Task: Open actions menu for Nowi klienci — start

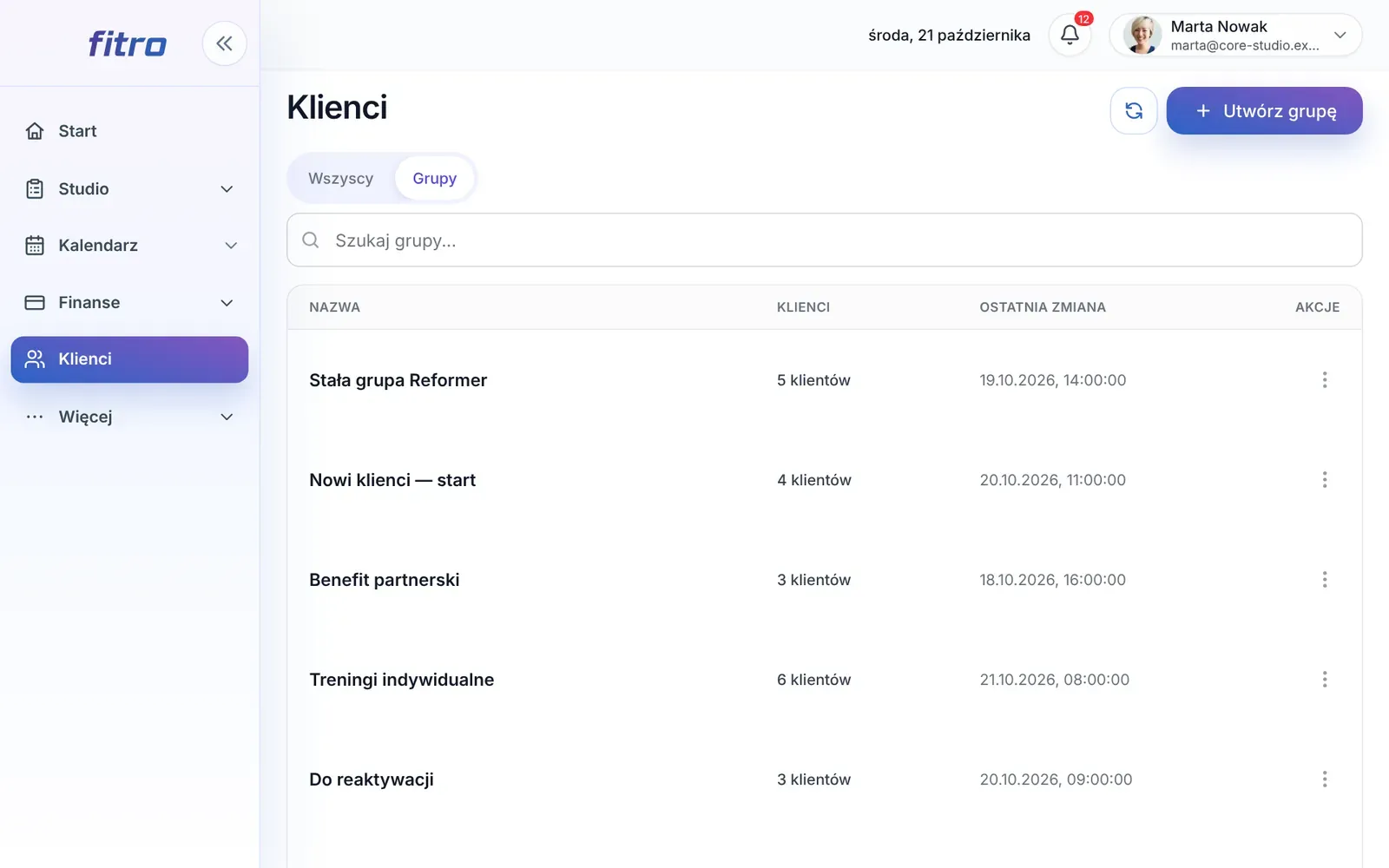Action: click(x=1325, y=479)
